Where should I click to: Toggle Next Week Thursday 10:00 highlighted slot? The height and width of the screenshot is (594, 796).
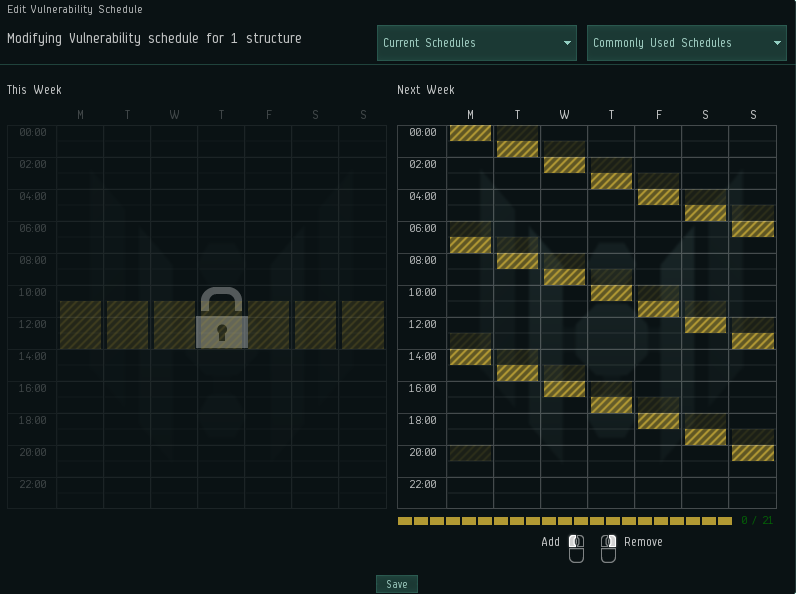(x=611, y=293)
